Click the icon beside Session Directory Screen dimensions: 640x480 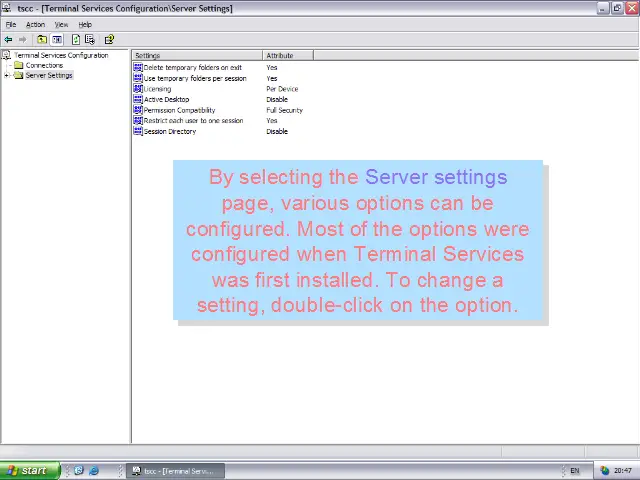(138, 131)
